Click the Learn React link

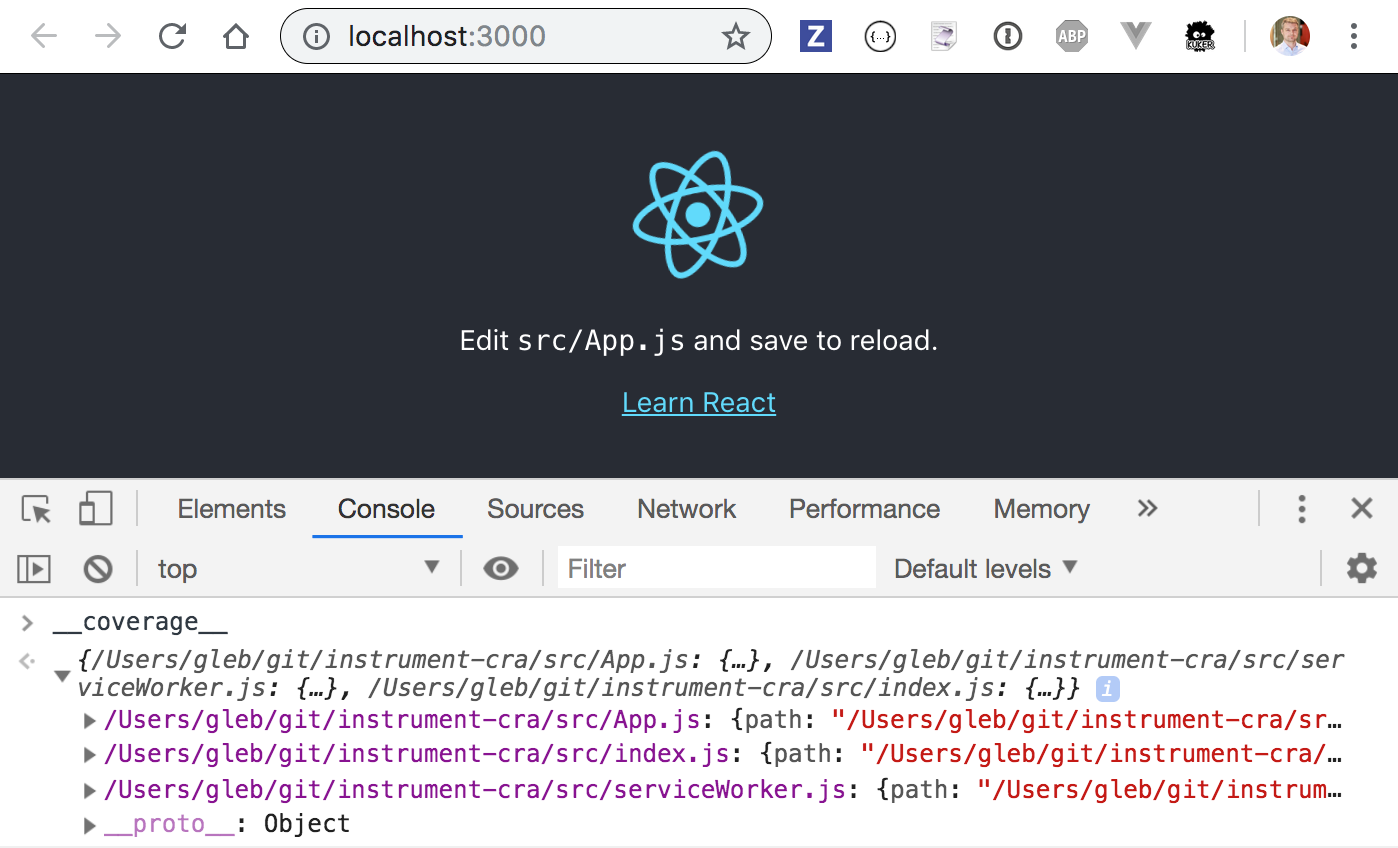click(x=698, y=402)
